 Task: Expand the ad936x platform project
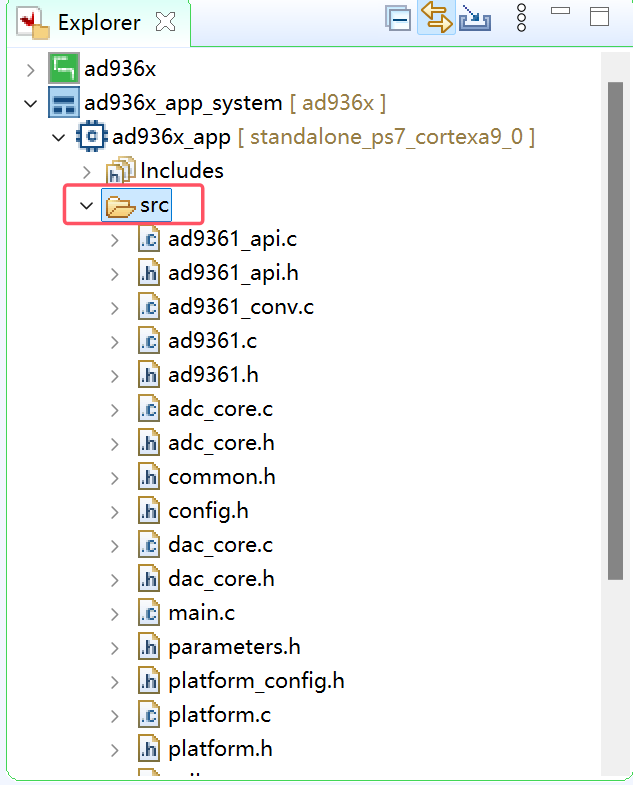[31, 70]
